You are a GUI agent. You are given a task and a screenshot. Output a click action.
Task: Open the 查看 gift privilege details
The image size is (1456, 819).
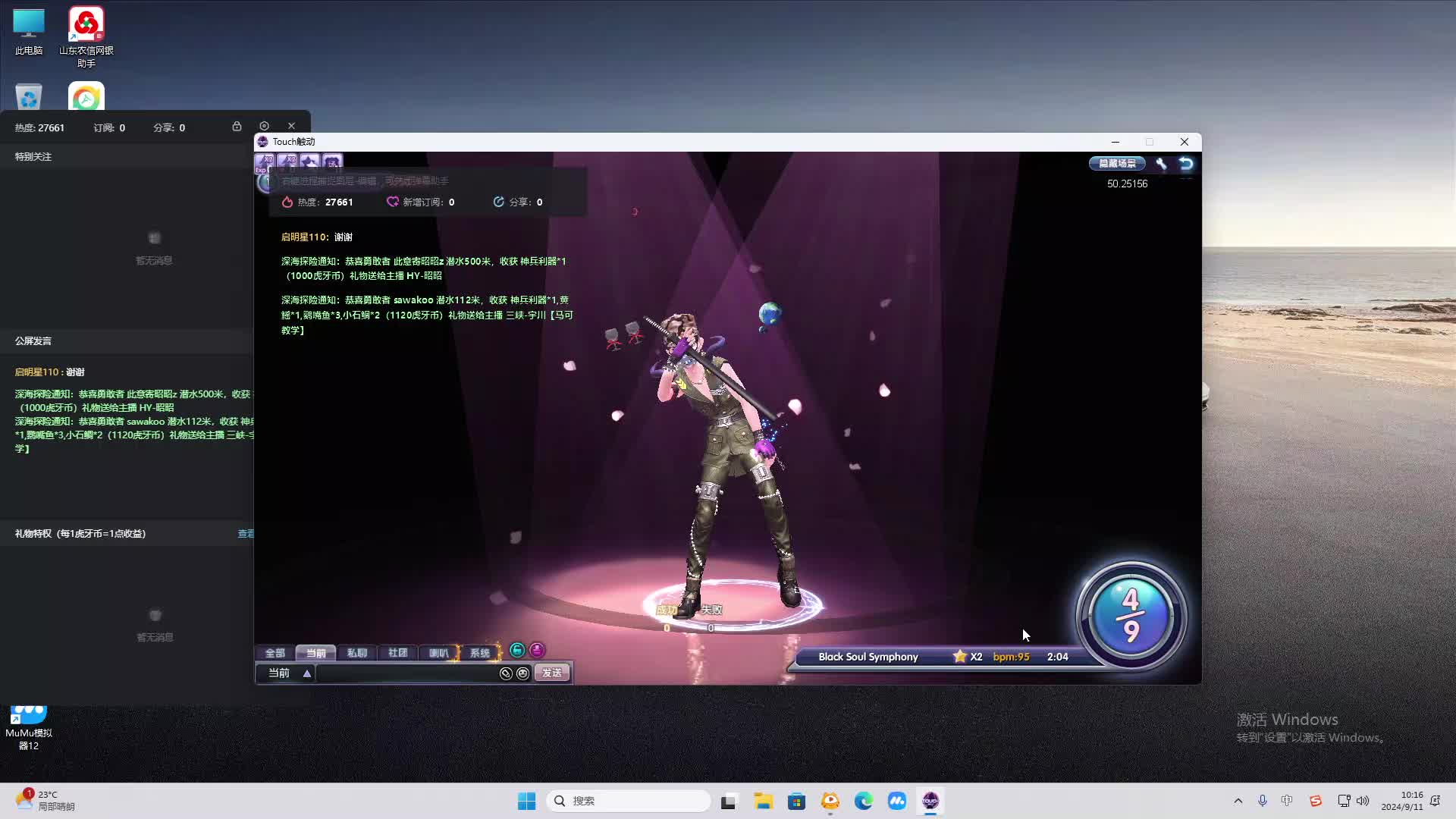pos(246,534)
